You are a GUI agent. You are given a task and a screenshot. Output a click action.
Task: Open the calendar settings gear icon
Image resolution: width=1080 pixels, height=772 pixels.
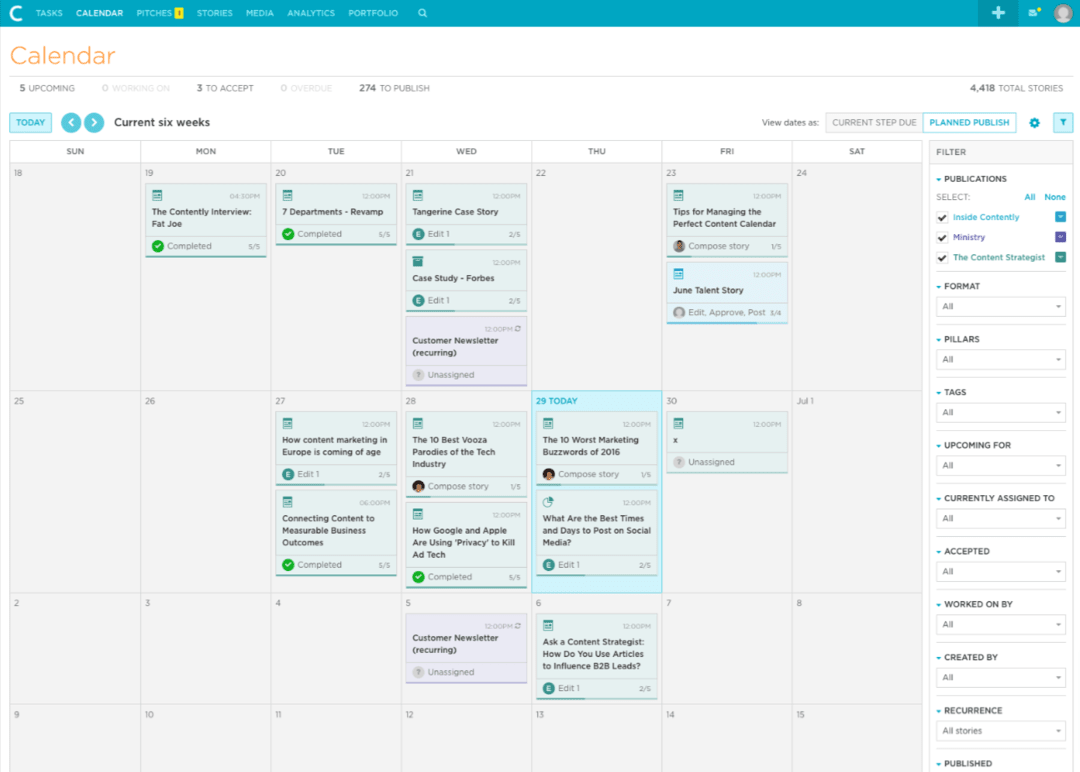[1034, 122]
